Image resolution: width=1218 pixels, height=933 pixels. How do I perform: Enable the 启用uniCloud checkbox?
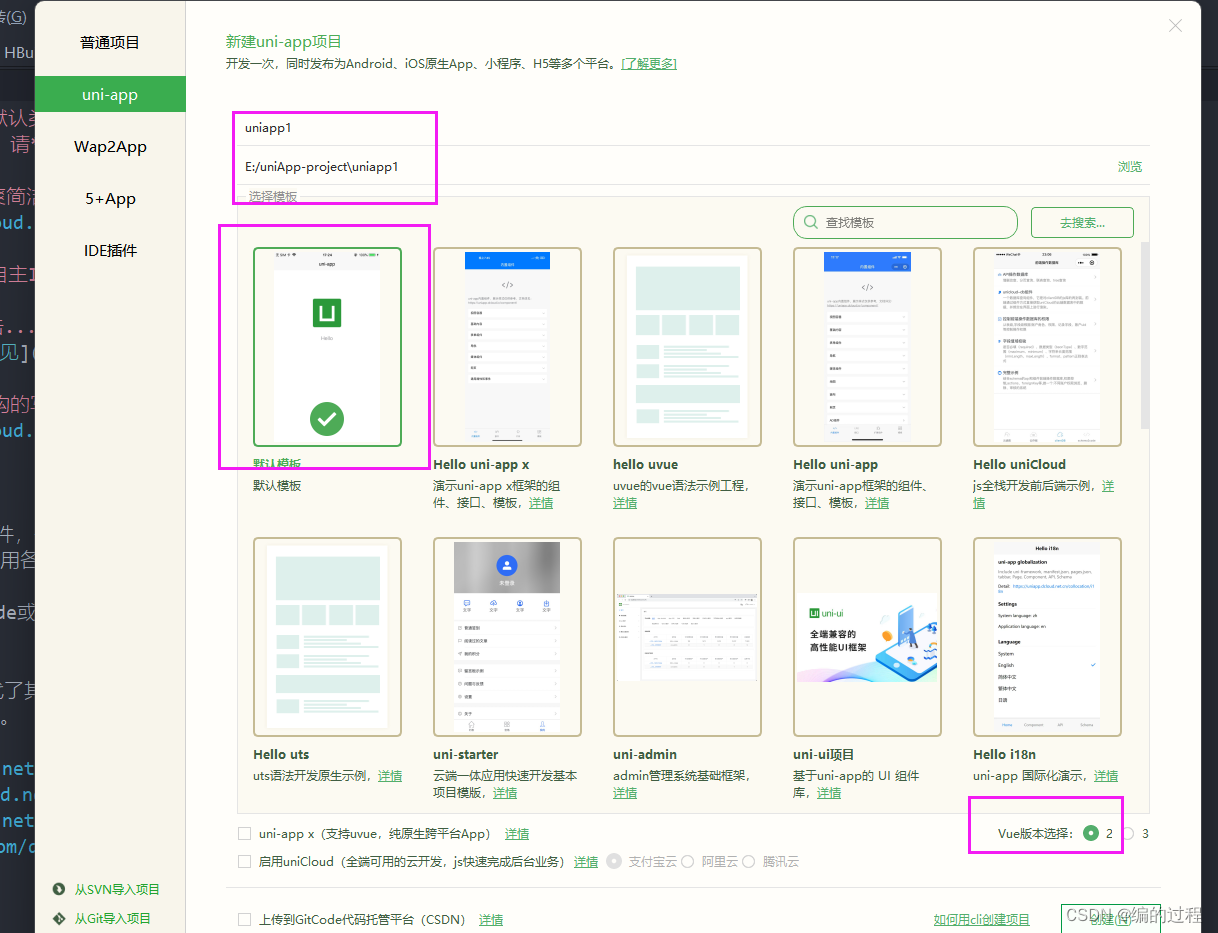245,861
